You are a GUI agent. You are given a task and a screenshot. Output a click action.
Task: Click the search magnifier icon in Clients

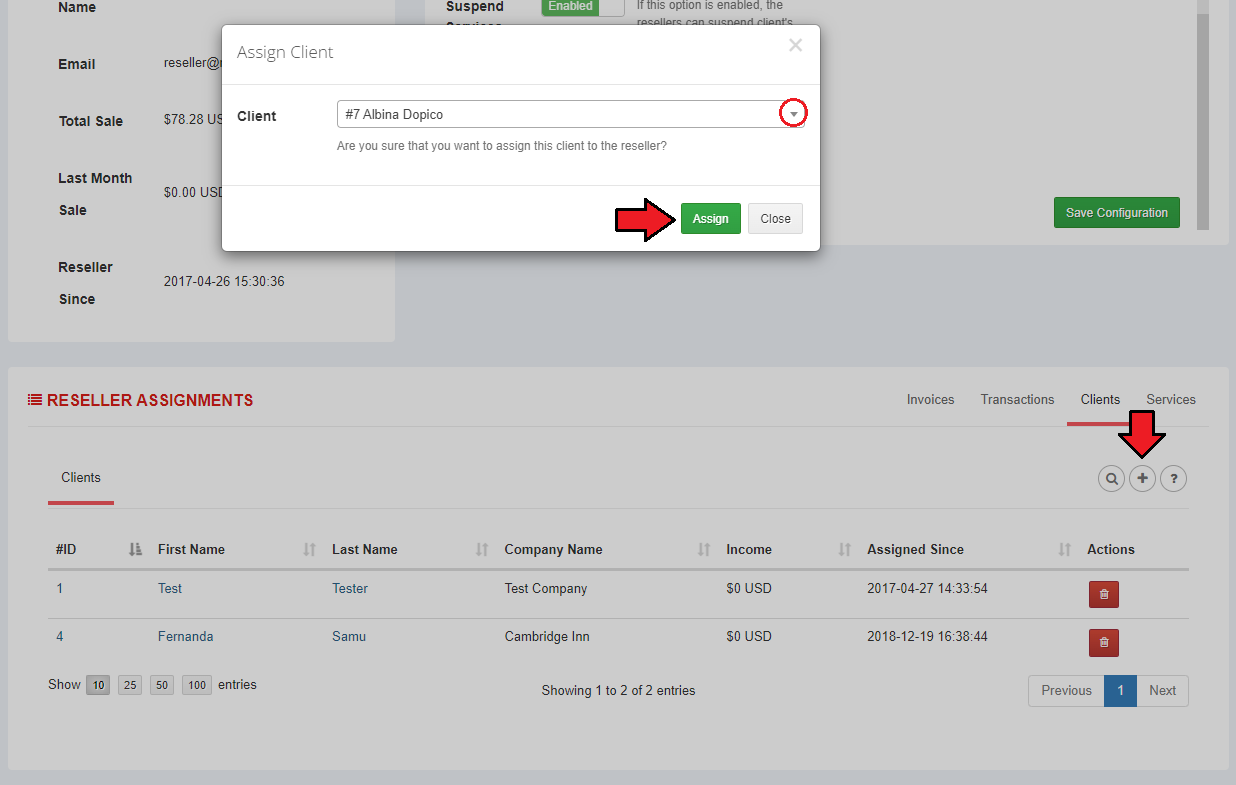pos(1111,479)
